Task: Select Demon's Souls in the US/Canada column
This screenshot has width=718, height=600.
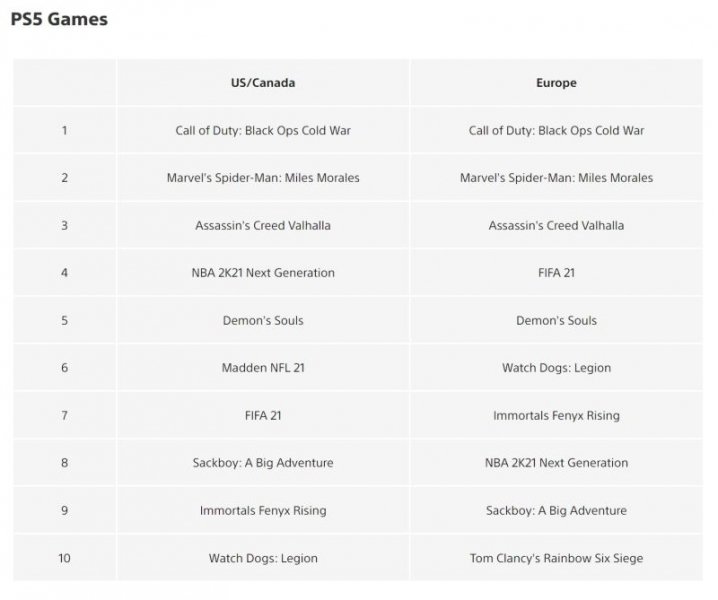Action: [x=263, y=320]
